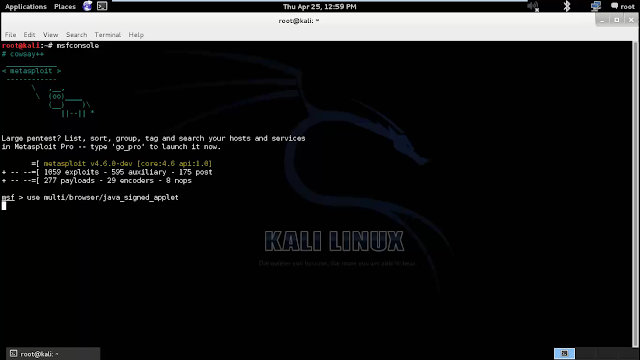The image size is (640, 360).
Task: Open the Applications menu
Action: [x=26, y=7]
